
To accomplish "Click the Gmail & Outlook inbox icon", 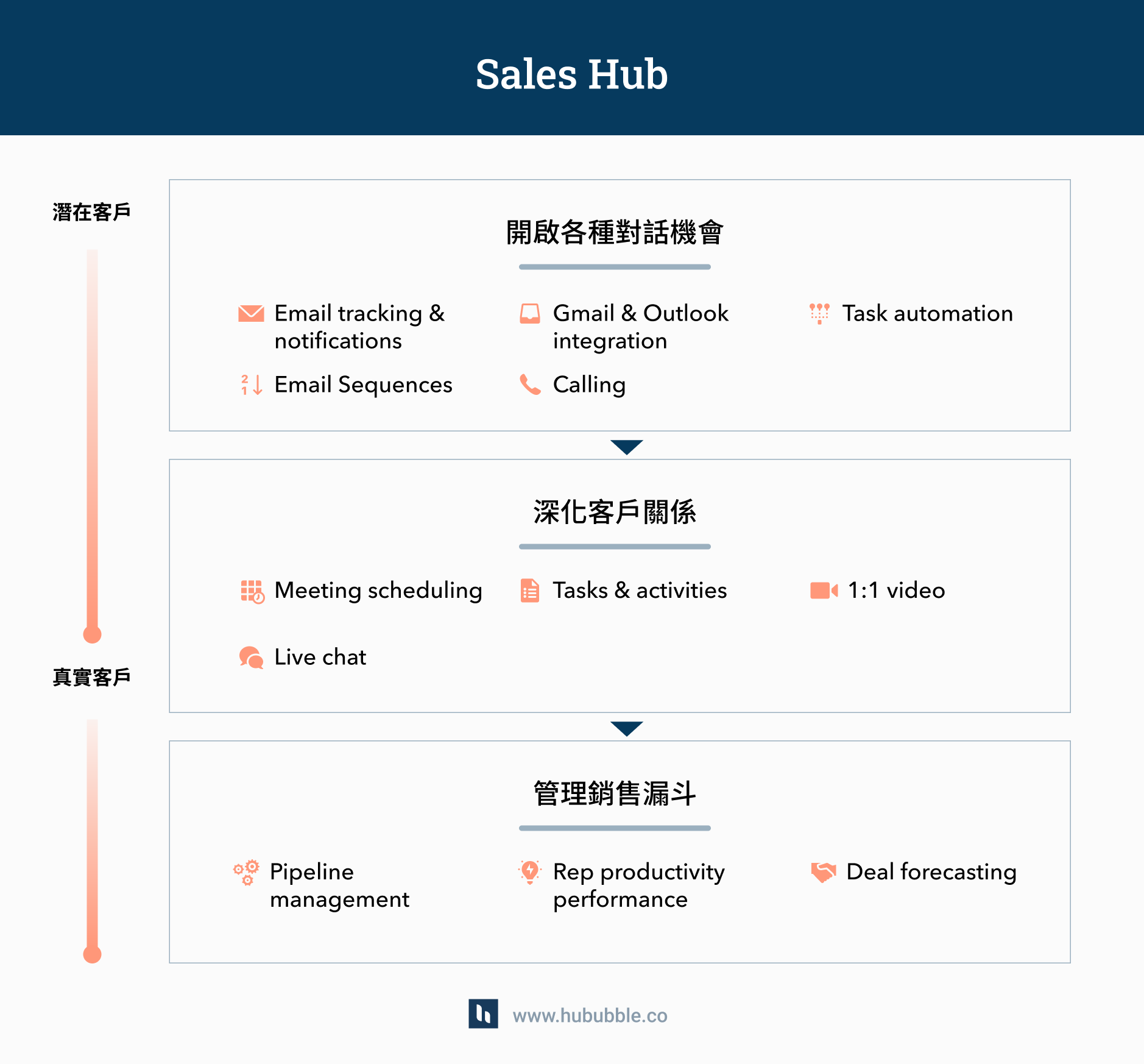I will 529,313.
